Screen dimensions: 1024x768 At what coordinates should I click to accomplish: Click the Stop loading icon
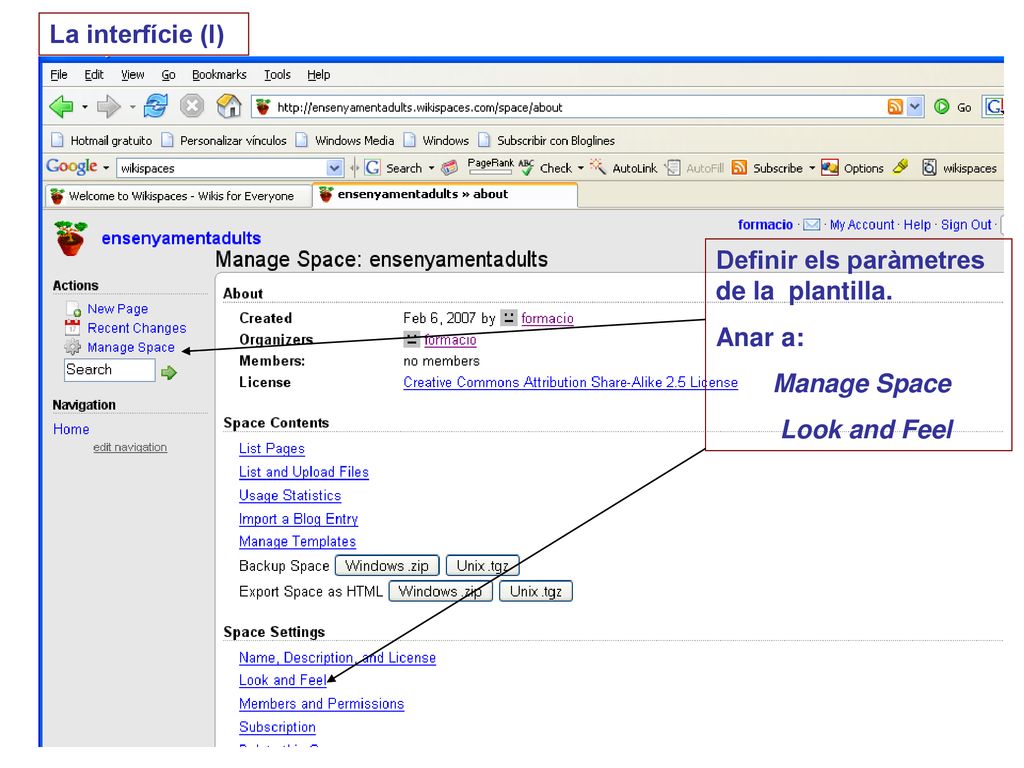coord(192,106)
